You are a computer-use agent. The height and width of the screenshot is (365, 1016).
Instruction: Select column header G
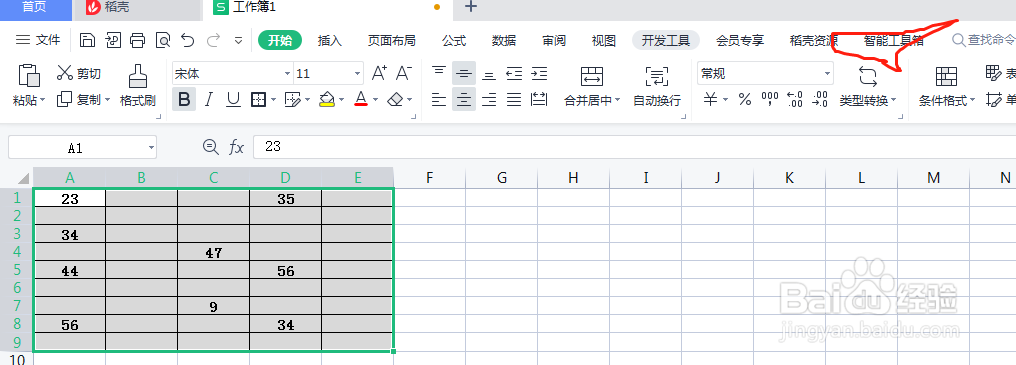(502, 178)
